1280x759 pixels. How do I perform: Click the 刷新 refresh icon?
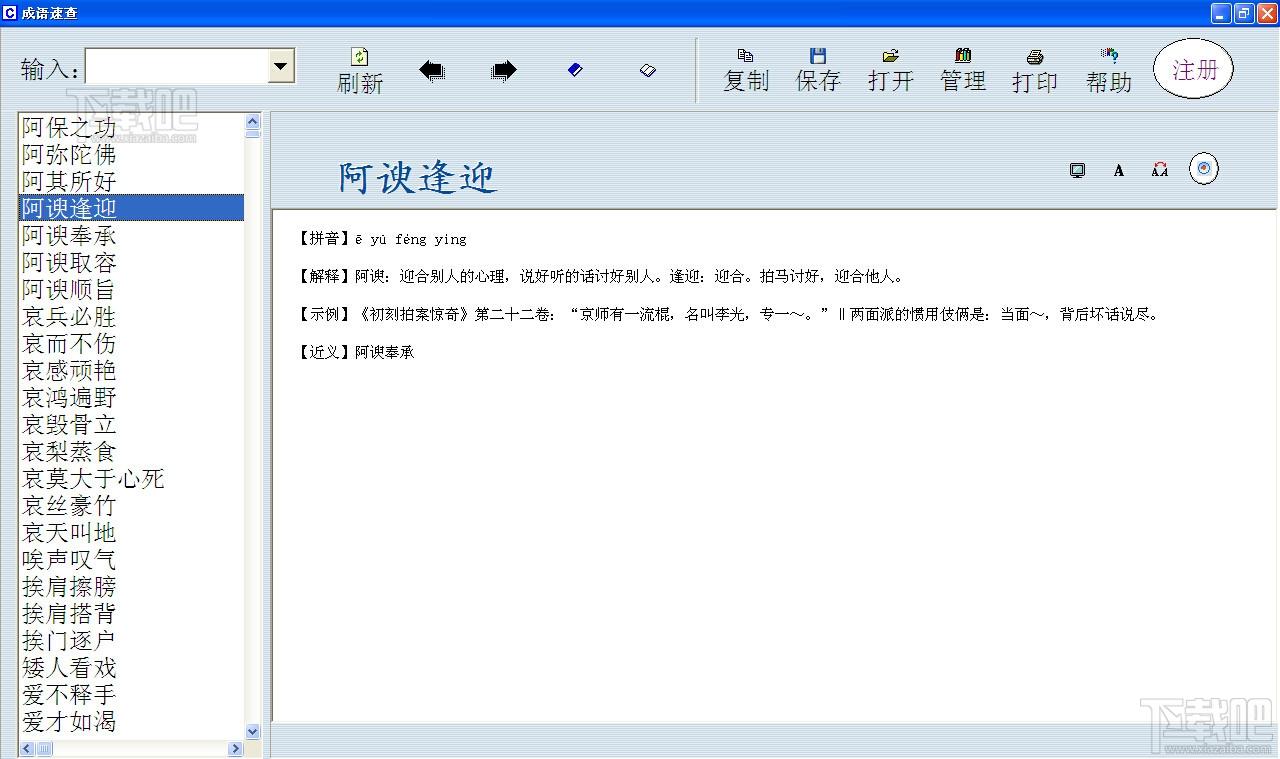pyautogui.click(x=360, y=58)
